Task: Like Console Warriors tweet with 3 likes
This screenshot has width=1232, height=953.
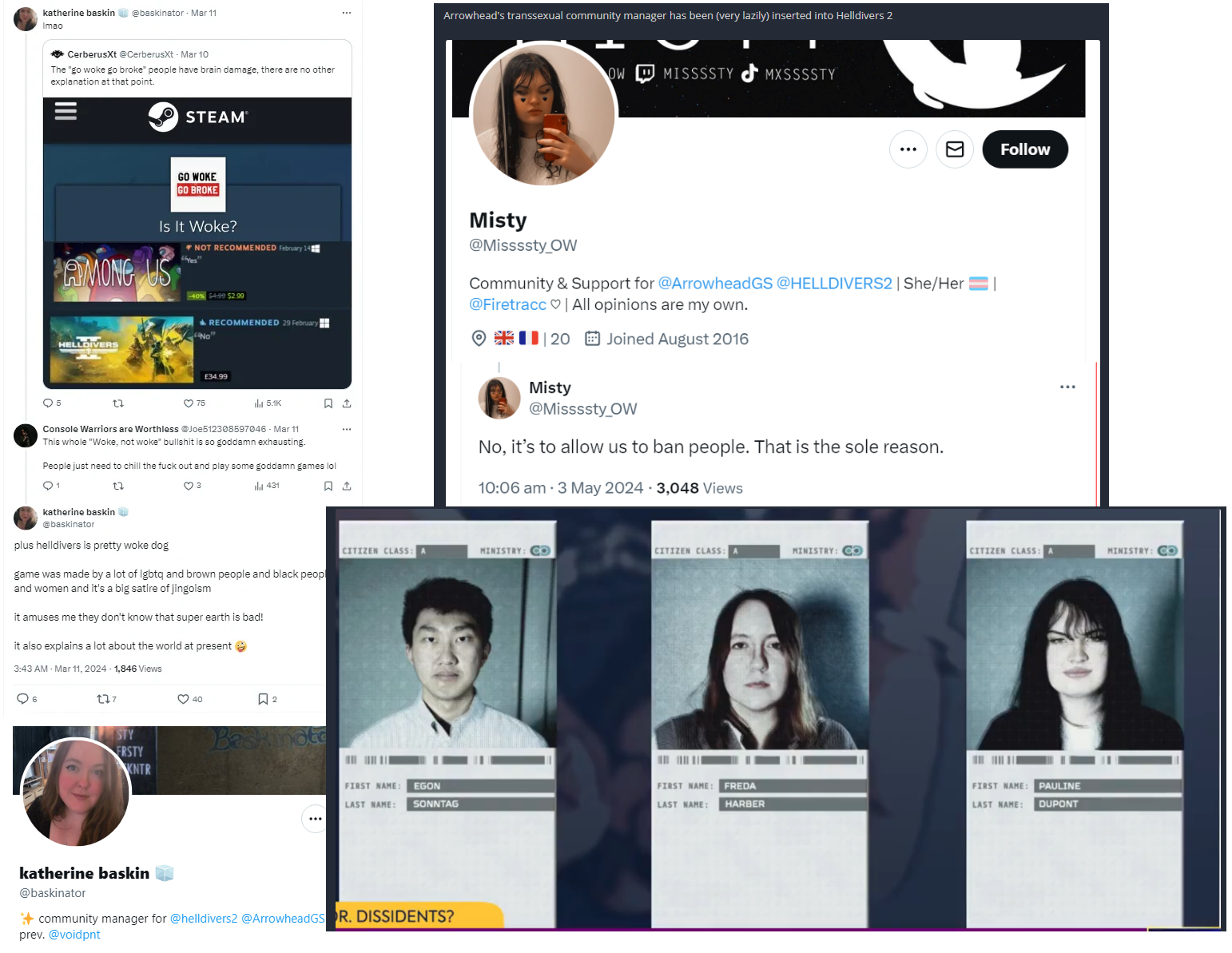Action: 189,486
